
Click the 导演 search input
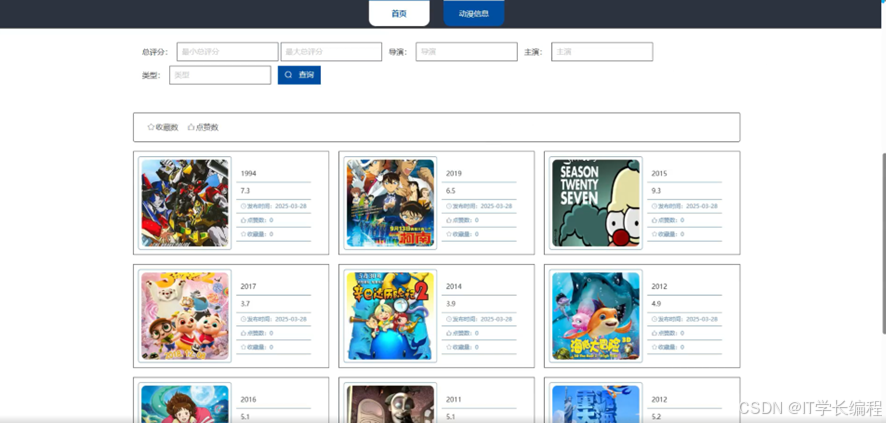pyautogui.click(x=466, y=51)
